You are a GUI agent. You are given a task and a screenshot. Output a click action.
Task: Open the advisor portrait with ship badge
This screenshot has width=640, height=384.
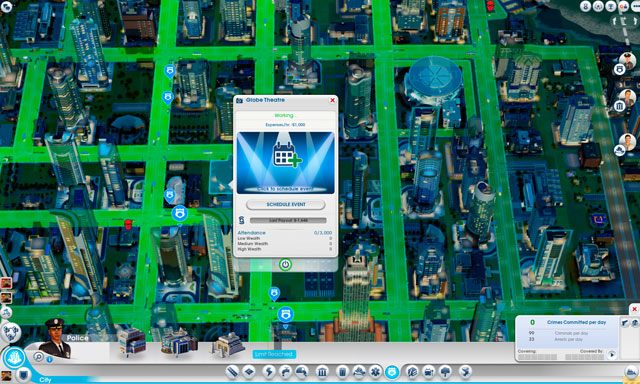tap(627, 142)
